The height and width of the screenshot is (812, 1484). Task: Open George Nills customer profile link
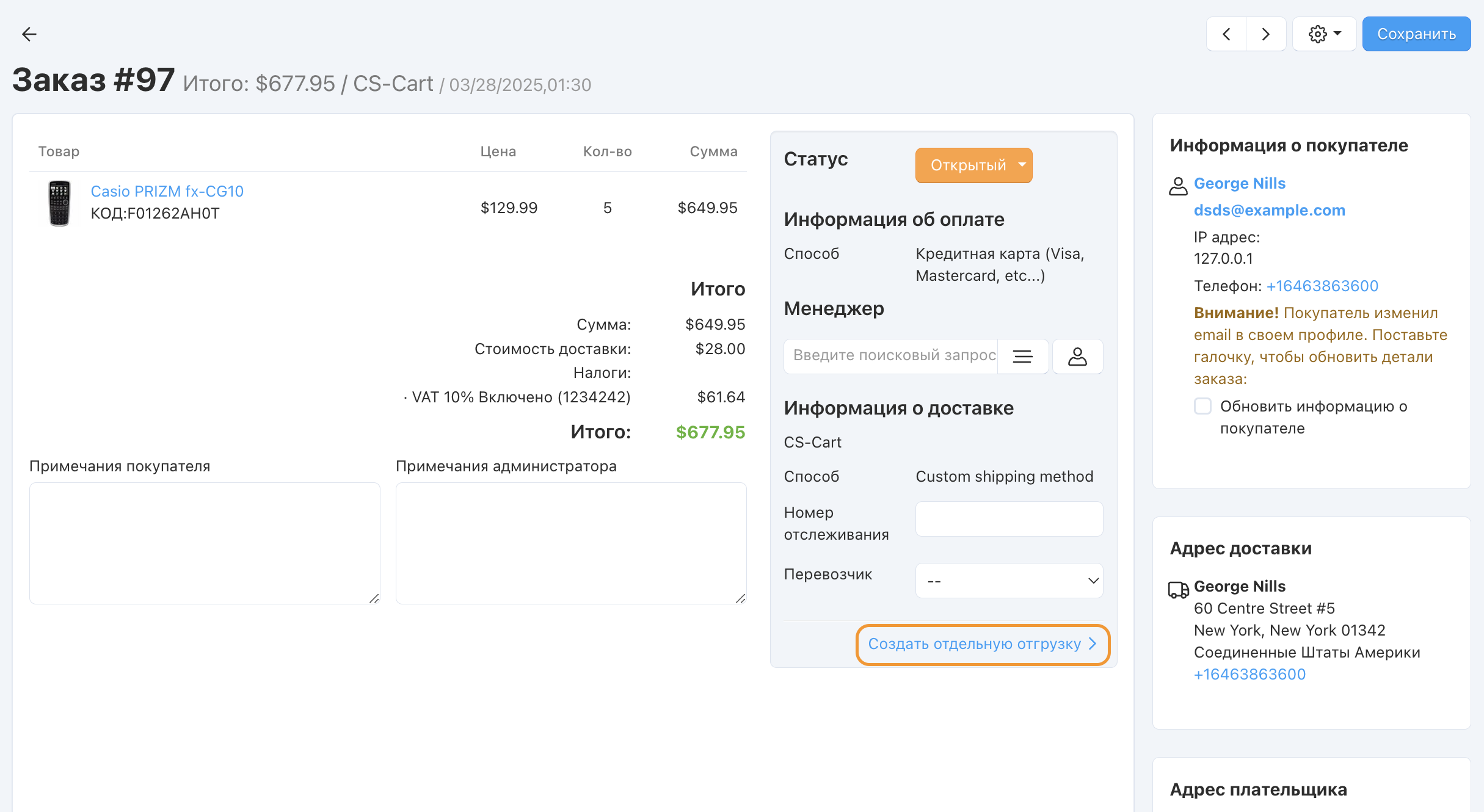pyautogui.click(x=1239, y=183)
